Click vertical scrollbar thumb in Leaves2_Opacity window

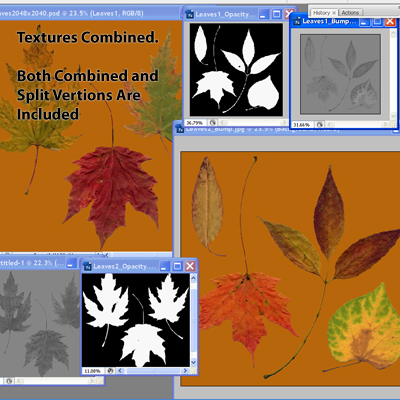click(x=193, y=320)
